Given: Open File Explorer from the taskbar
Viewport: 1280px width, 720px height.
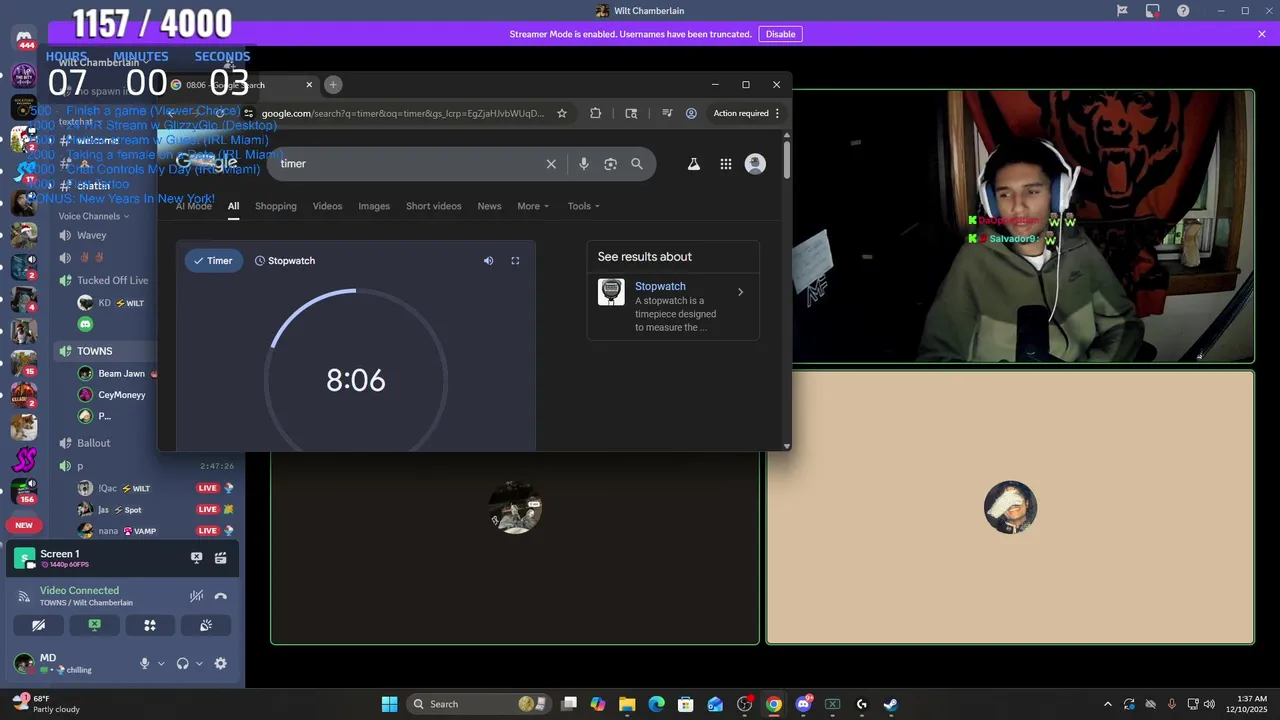Looking at the screenshot, I should [627, 704].
